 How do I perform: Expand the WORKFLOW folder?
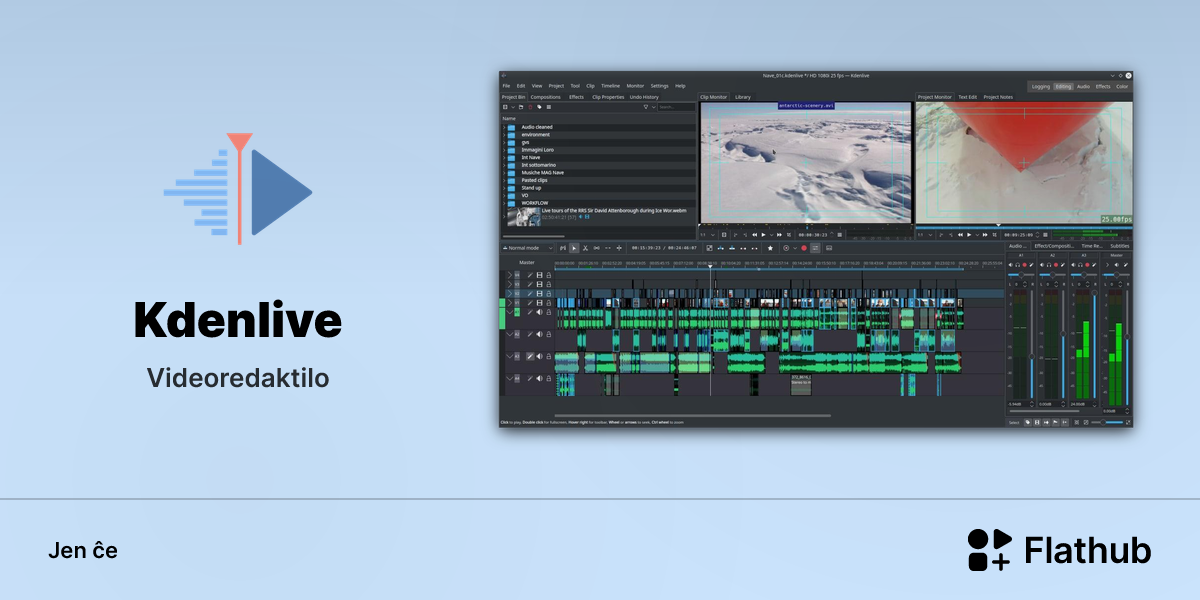click(x=504, y=203)
